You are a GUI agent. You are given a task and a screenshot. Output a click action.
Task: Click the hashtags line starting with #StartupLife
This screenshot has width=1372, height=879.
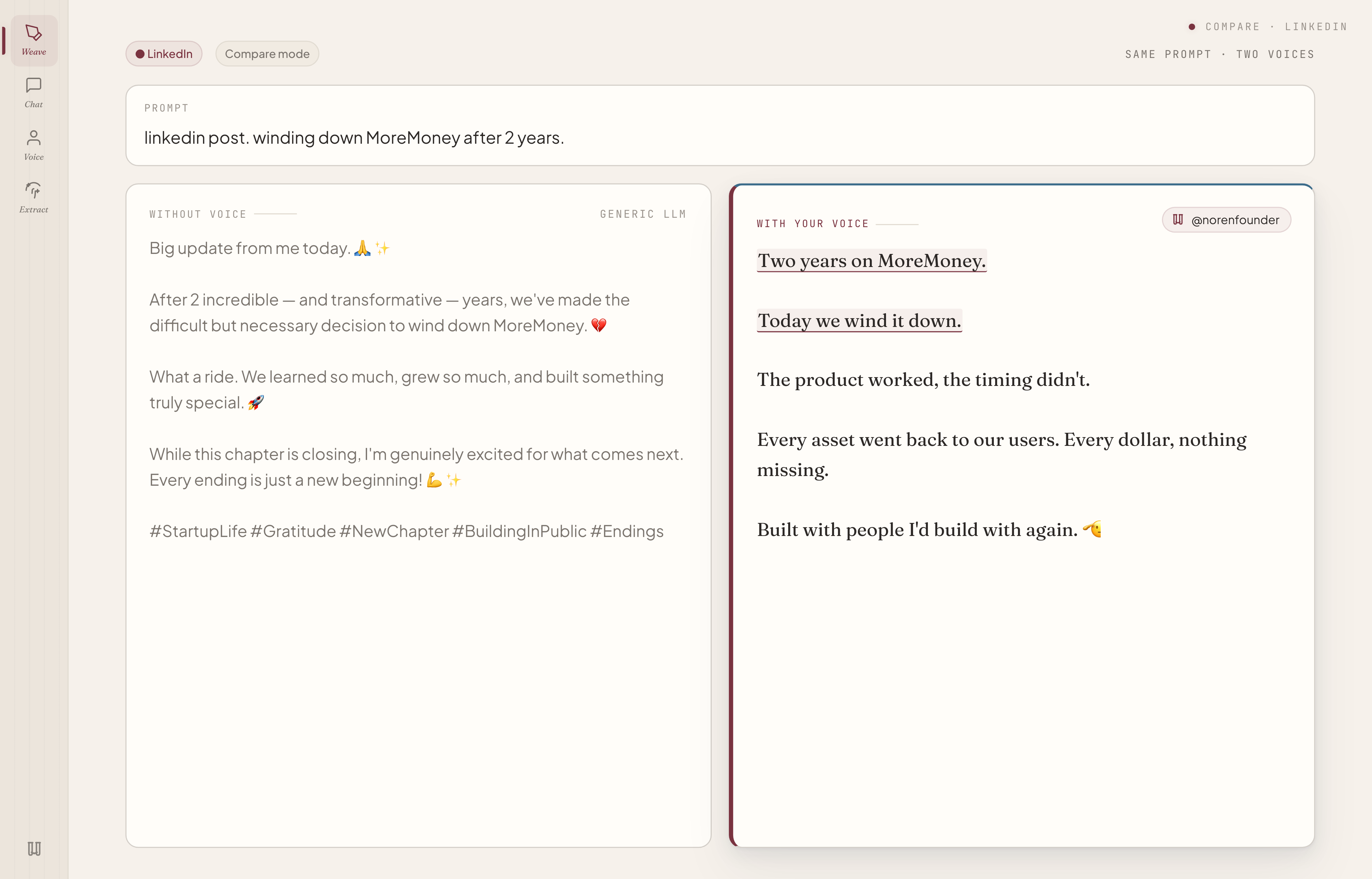point(406,531)
